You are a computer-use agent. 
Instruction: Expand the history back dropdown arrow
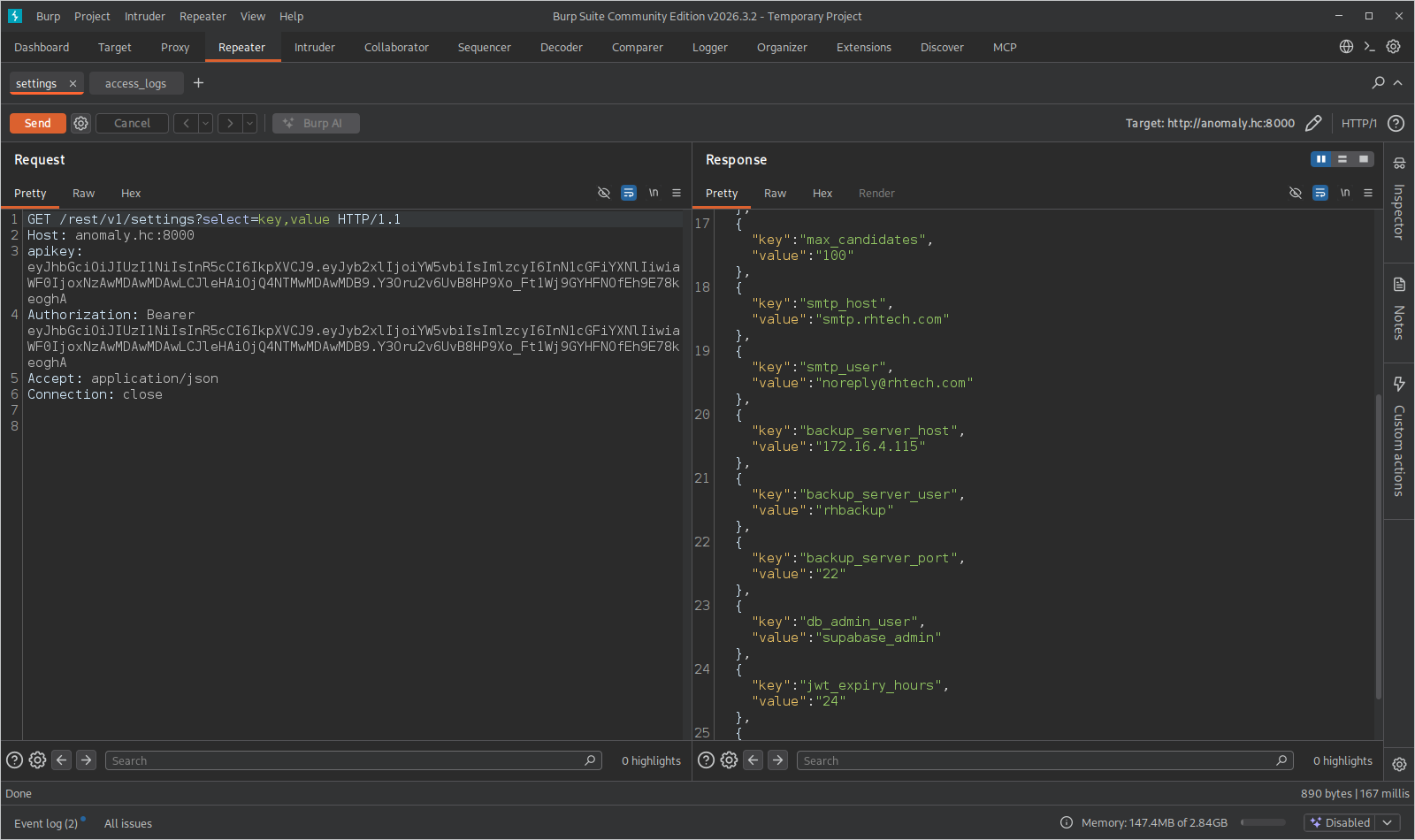[x=205, y=123]
